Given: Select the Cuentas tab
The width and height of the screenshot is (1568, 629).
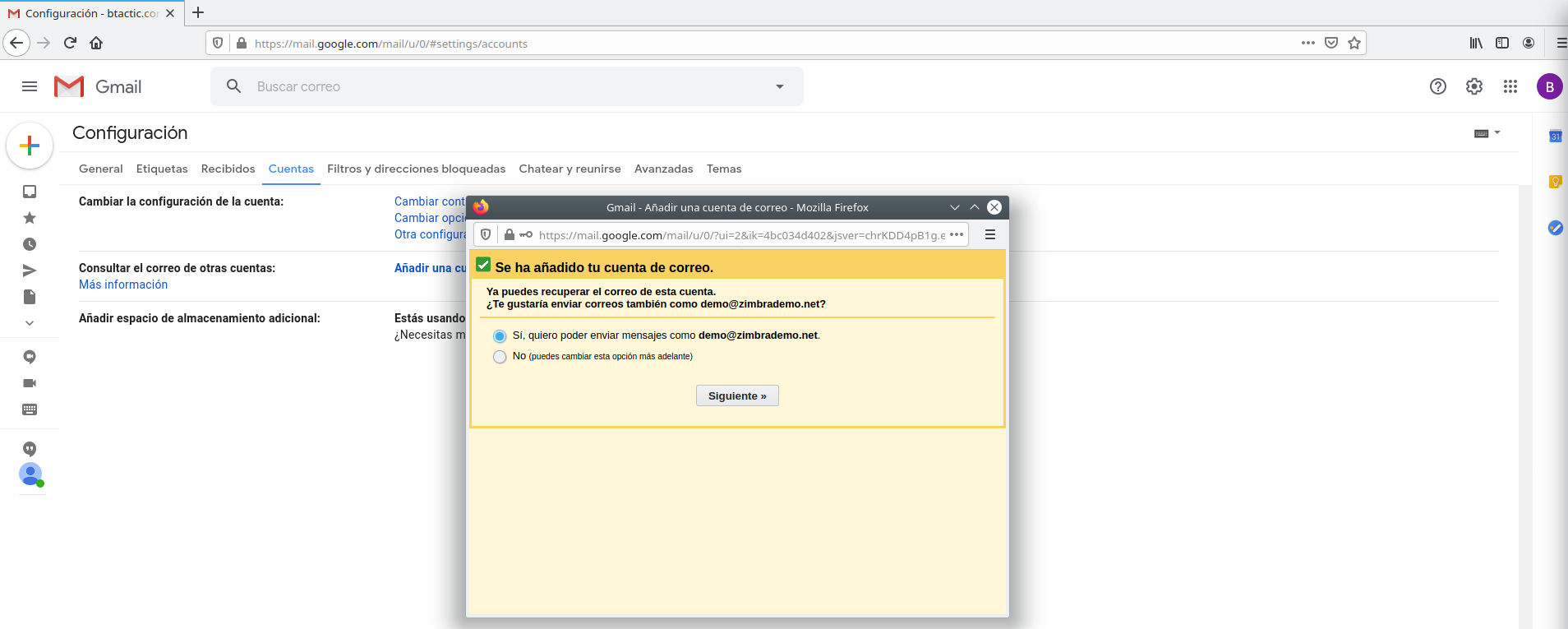Looking at the screenshot, I should [x=291, y=169].
